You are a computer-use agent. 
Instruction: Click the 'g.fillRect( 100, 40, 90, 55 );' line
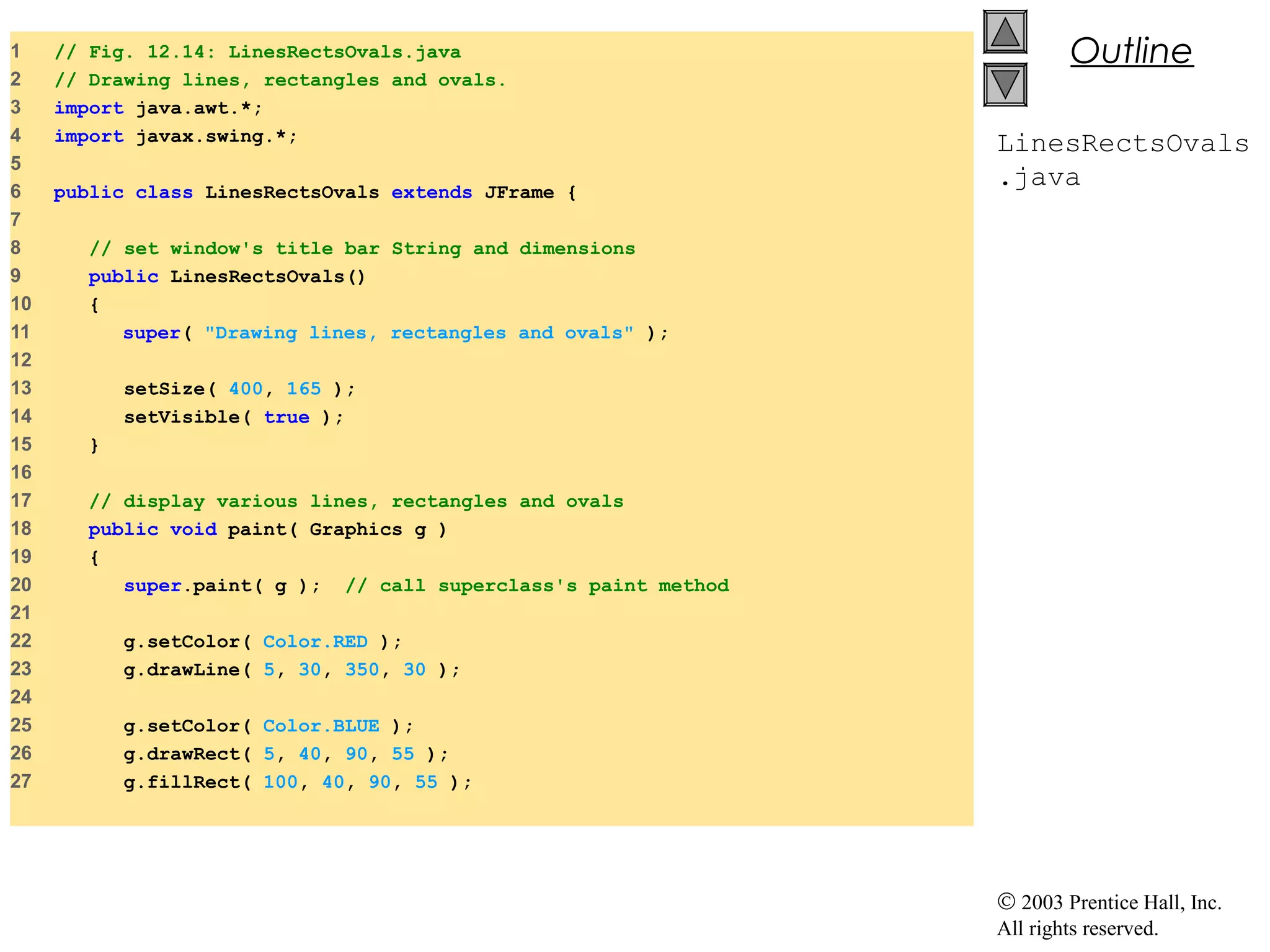coord(298,782)
